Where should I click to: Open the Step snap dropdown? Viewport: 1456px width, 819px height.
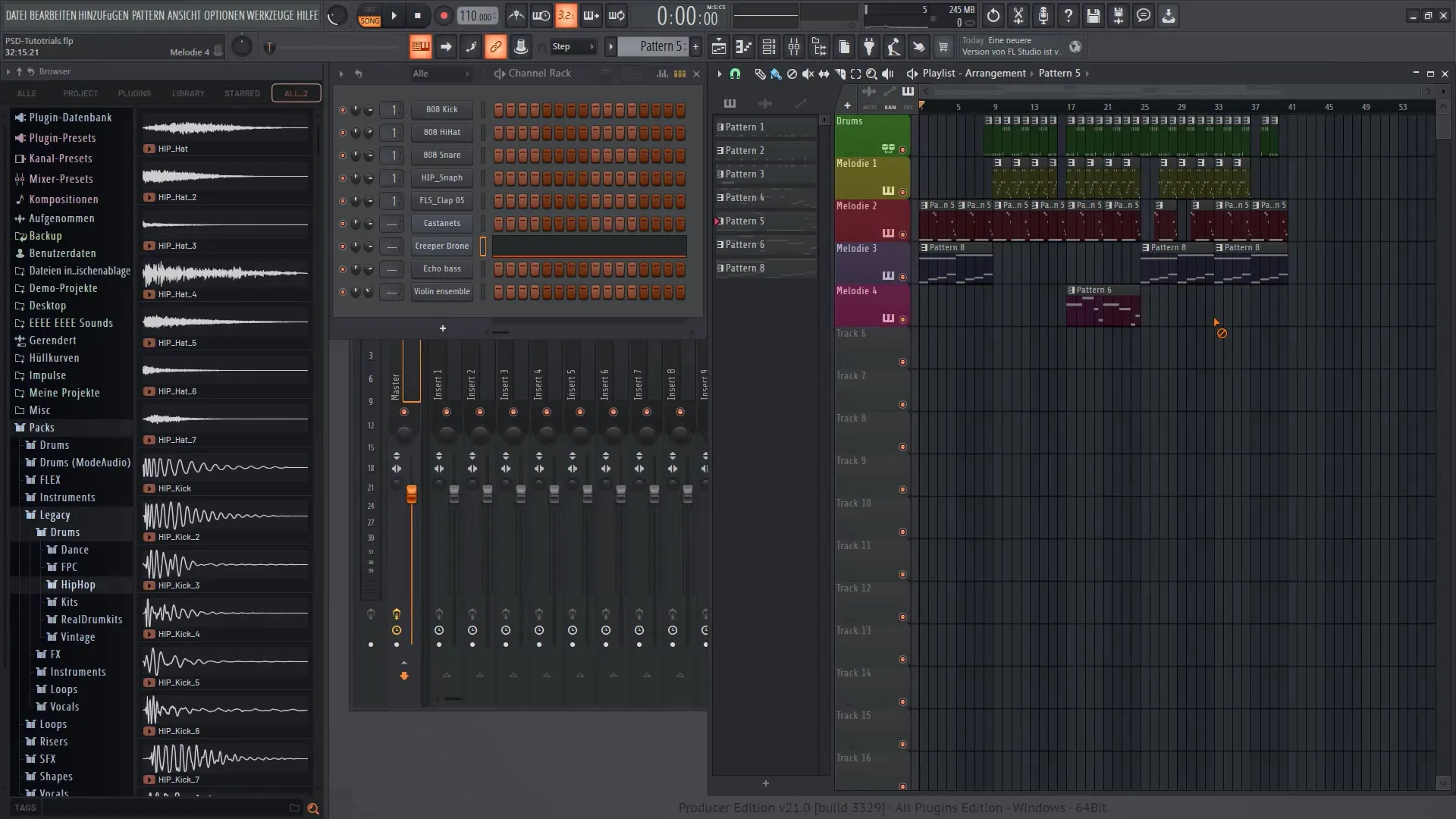(x=573, y=47)
